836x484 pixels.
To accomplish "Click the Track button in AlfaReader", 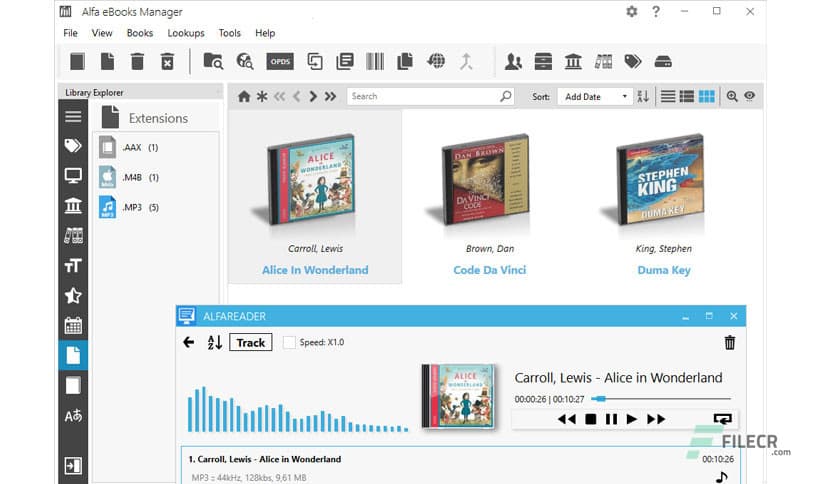I will pos(251,343).
